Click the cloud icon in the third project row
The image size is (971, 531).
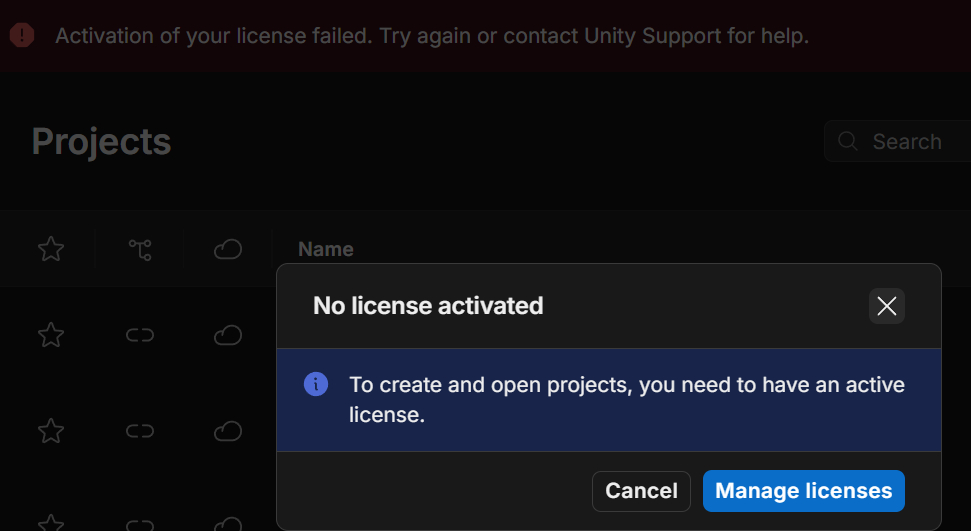click(228, 523)
